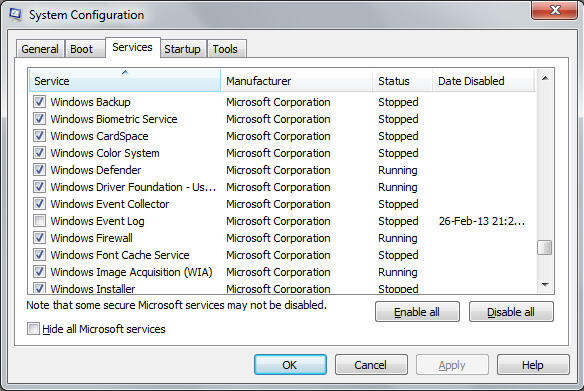Image resolution: width=584 pixels, height=391 pixels.
Task: Enable the Windows Event Log checkbox
Action: (x=39, y=221)
